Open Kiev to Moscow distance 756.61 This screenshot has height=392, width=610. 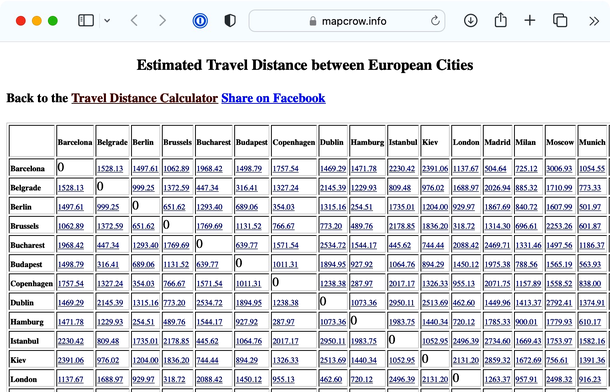557,360
